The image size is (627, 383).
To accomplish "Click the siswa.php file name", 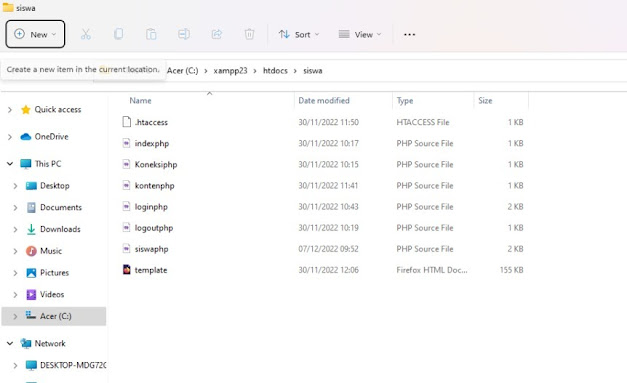I will (x=152, y=249).
